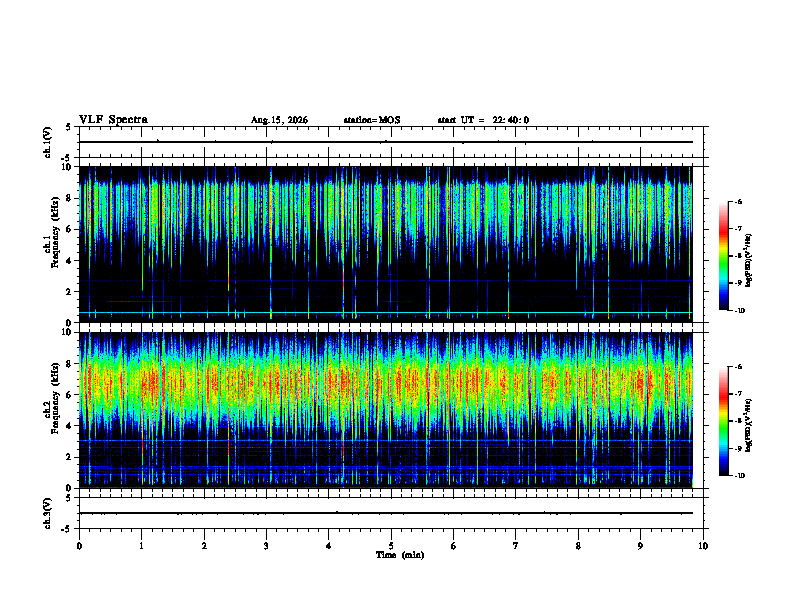The height and width of the screenshot is (612, 792).
Task: Click the "-10" label on ch.2 color bar
Action: click(x=740, y=476)
